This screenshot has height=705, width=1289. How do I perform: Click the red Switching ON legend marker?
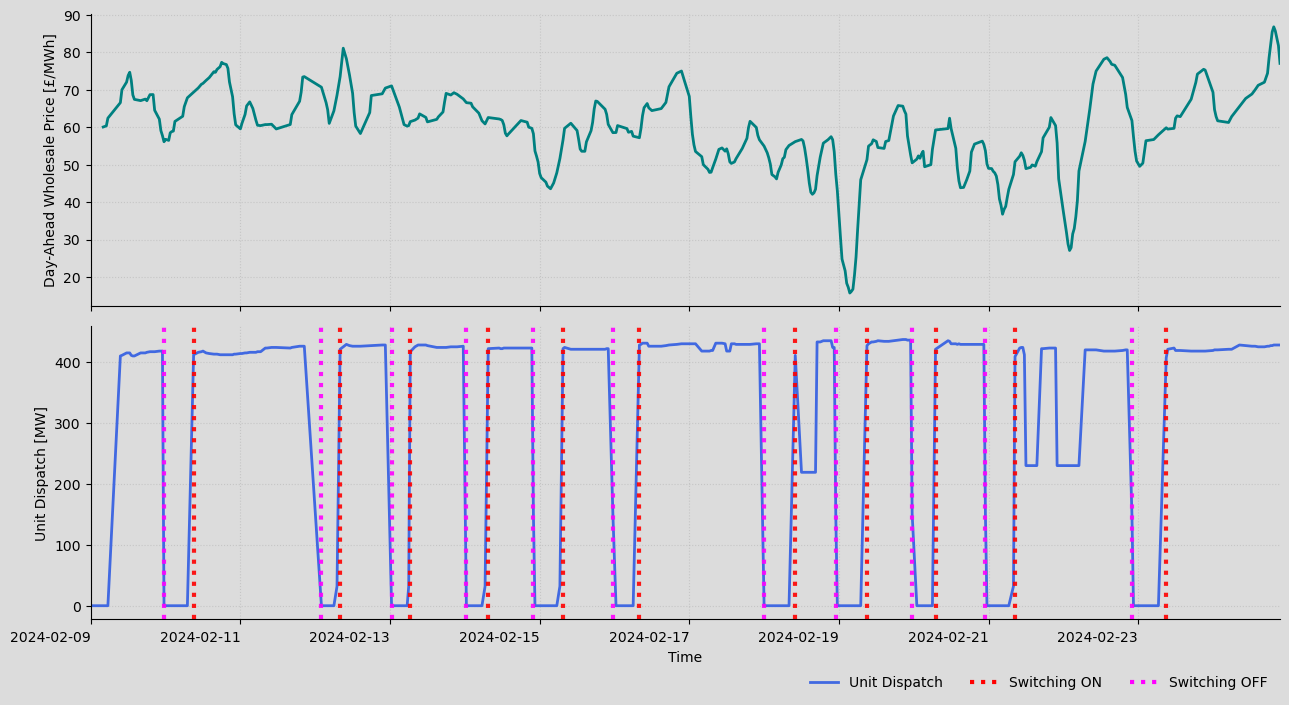pyautogui.click(x=983, y=682)
